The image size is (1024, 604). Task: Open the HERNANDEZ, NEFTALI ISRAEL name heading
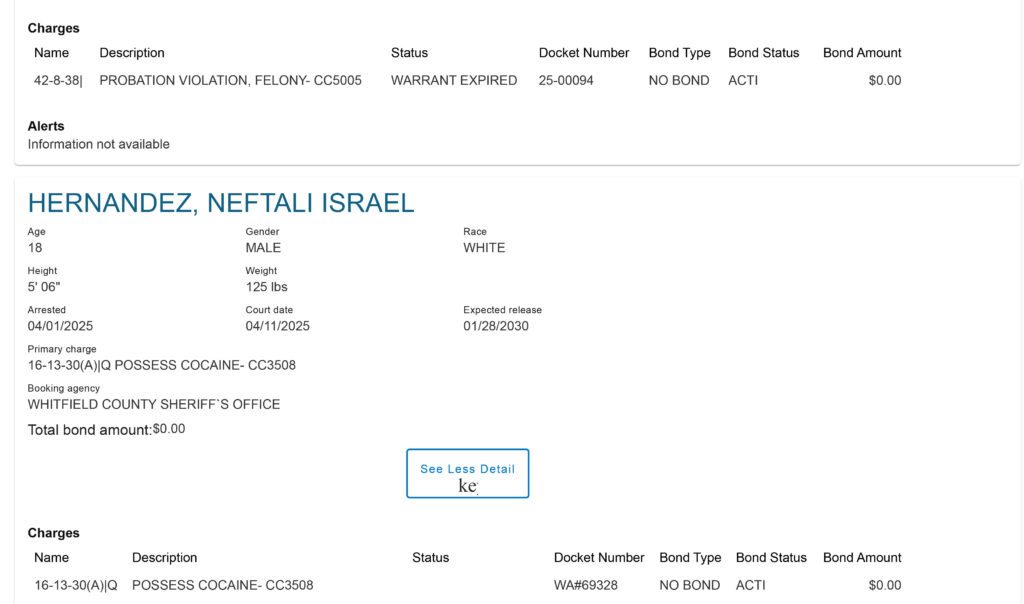(x=221, y=203)
